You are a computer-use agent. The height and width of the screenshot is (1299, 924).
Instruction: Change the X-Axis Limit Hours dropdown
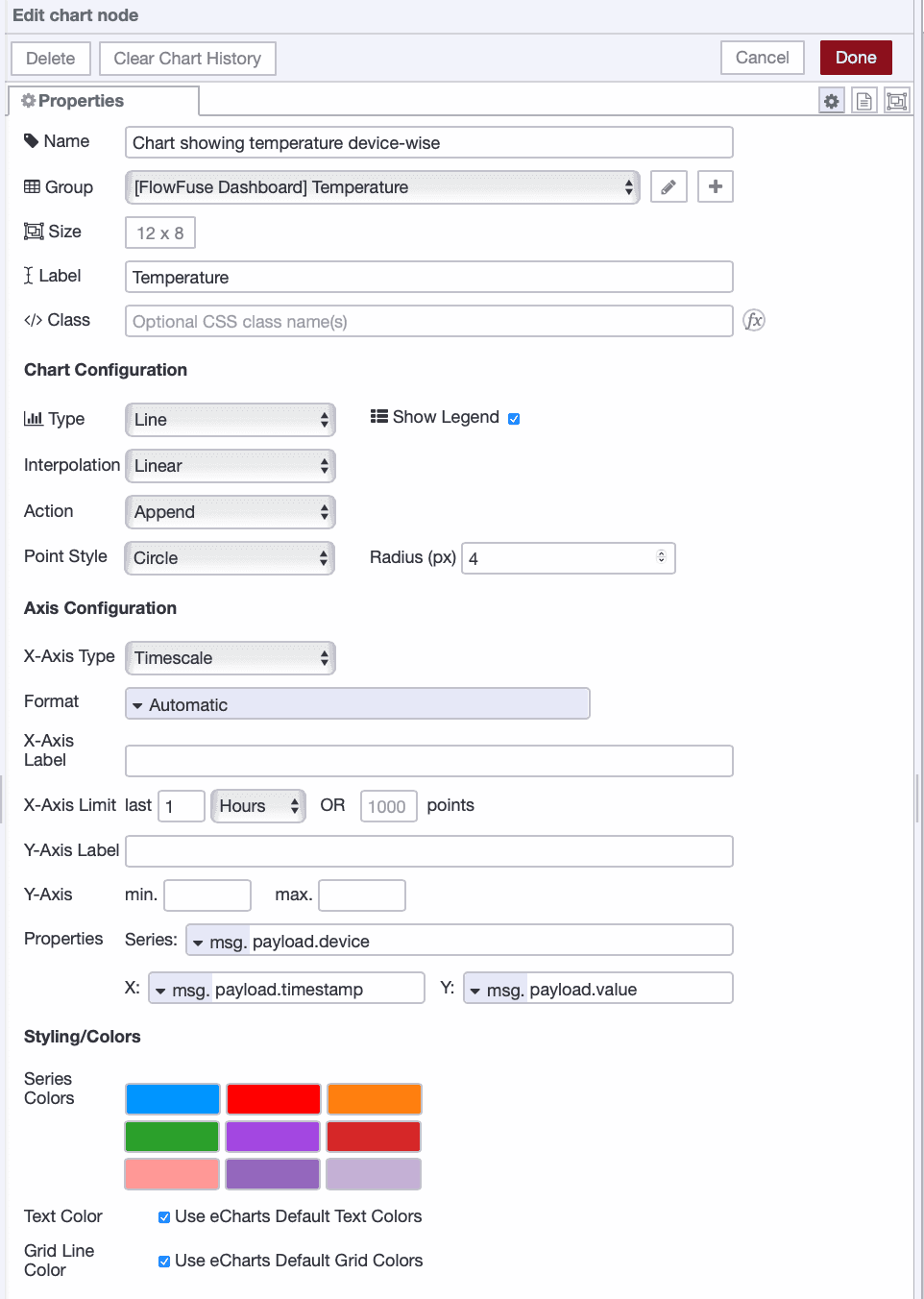[257, 805]
